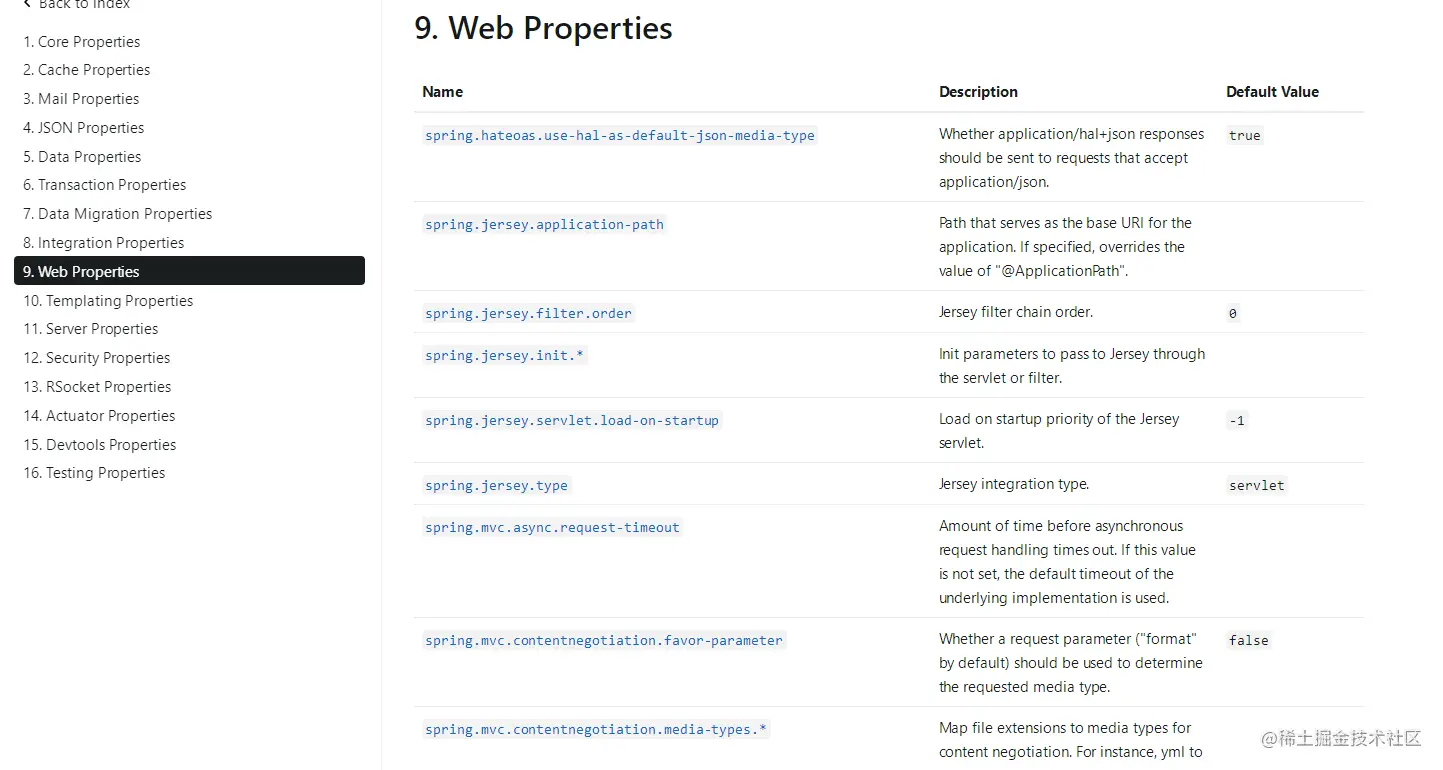The image size is (1443, 770).
Task: Click description 'Jersey integration type.'
Action: (1014, 484)
